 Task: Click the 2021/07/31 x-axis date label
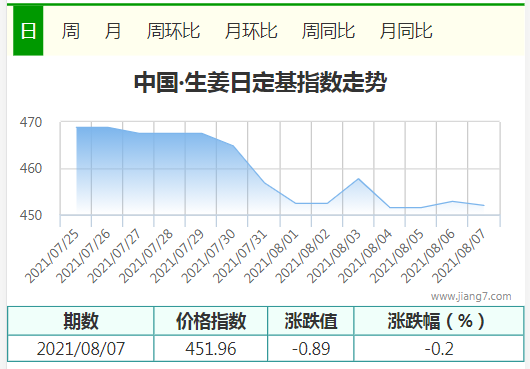click(x=240, y=257)
